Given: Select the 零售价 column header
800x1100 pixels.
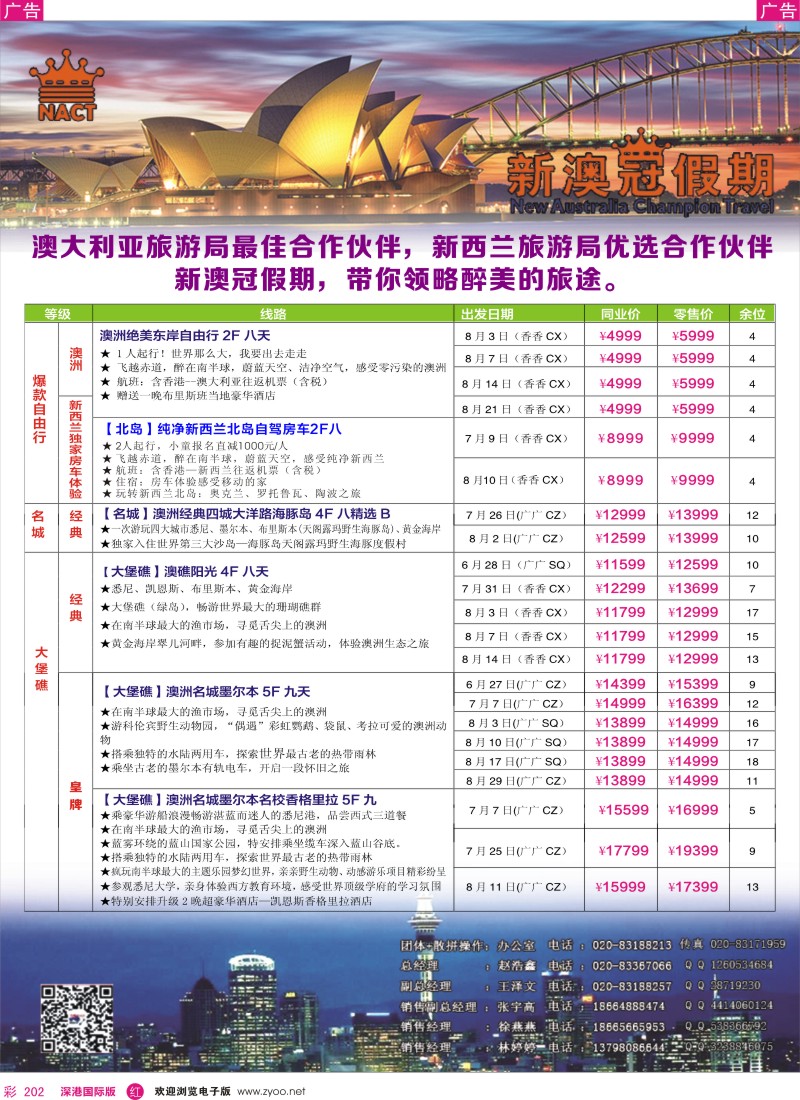Looking at the screenshot, I should click(693, 314).
